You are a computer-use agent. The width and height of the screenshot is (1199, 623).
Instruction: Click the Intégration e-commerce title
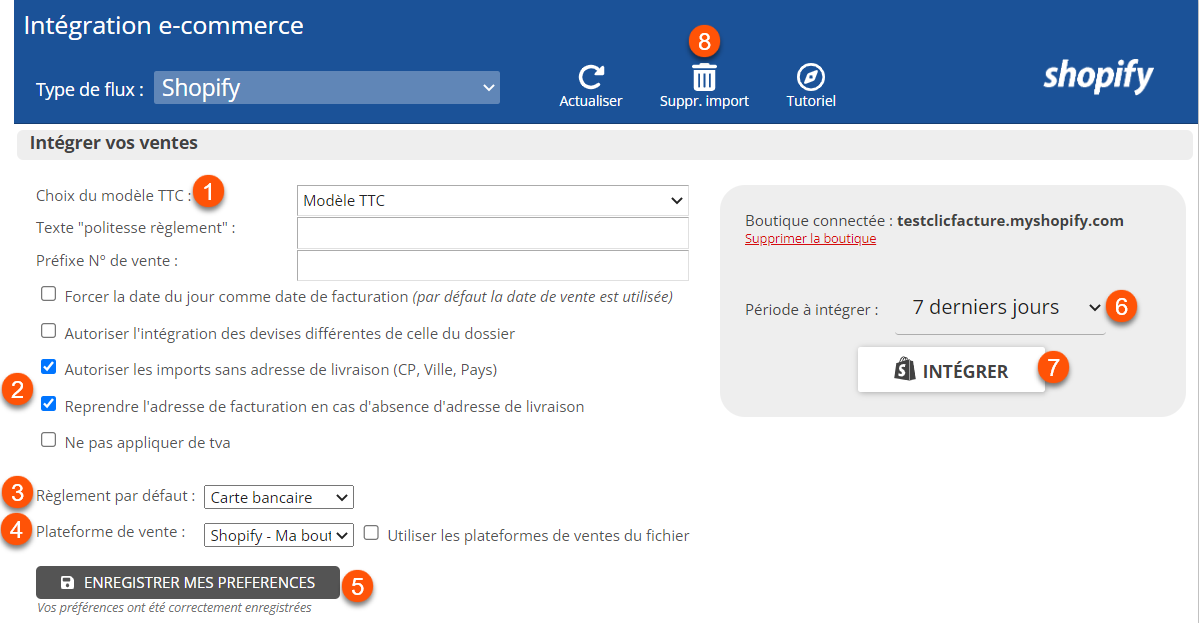tap(164, 25)
